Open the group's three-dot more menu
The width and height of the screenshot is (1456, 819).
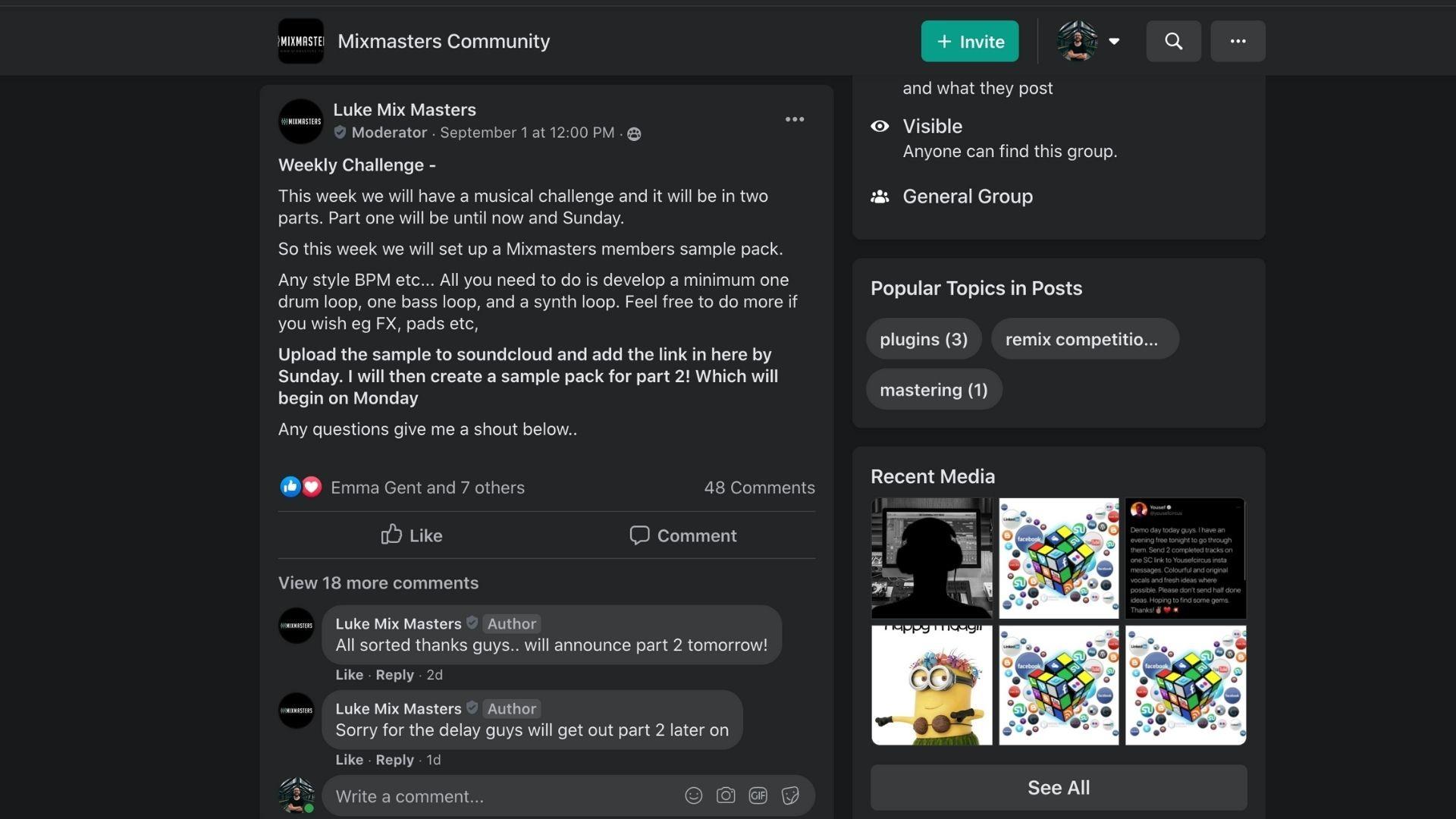coord(1238,41)
